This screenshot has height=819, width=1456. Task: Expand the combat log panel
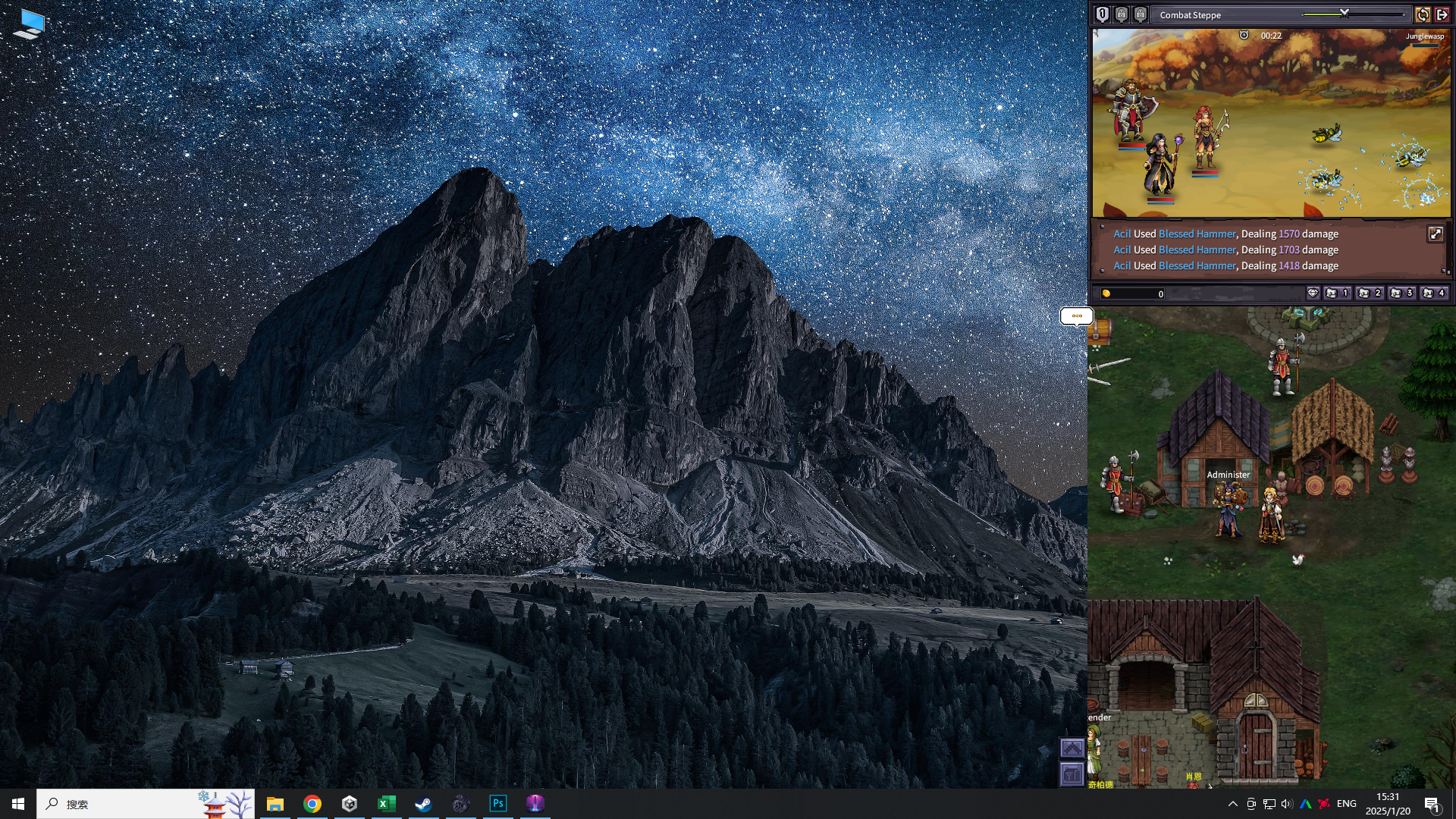tap(1436, 234)
